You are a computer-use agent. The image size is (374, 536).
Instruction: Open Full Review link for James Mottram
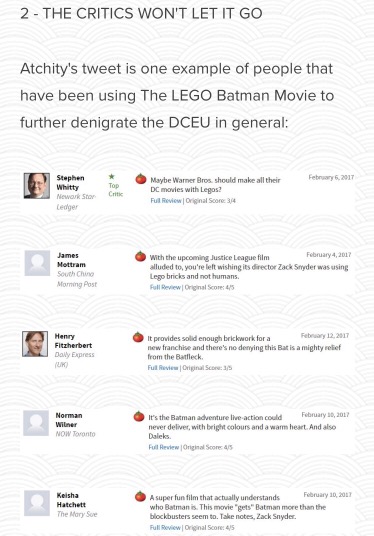coord(165,287)
